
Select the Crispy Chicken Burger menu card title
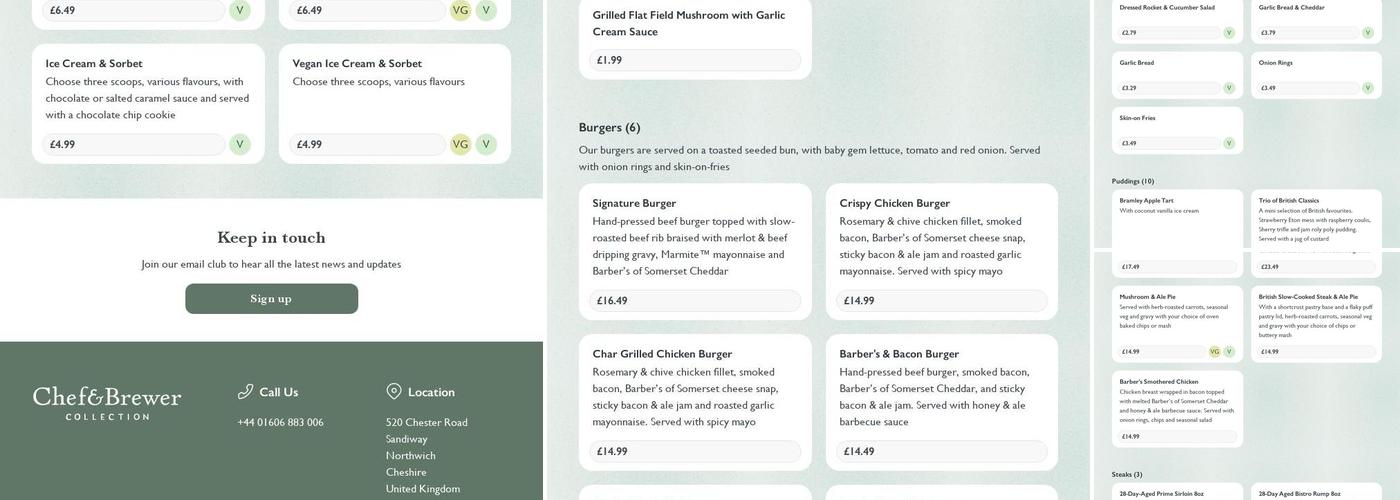click(x=895, y=203)
